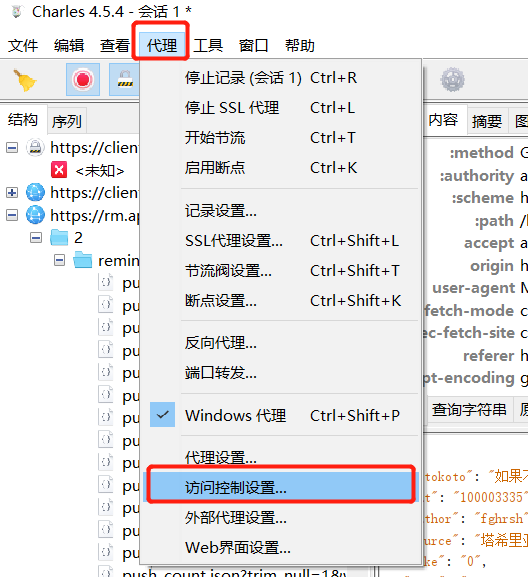Open the gear settings icon in toolbar
Screen dimensions: 528x577
click(x=453, y=79)
